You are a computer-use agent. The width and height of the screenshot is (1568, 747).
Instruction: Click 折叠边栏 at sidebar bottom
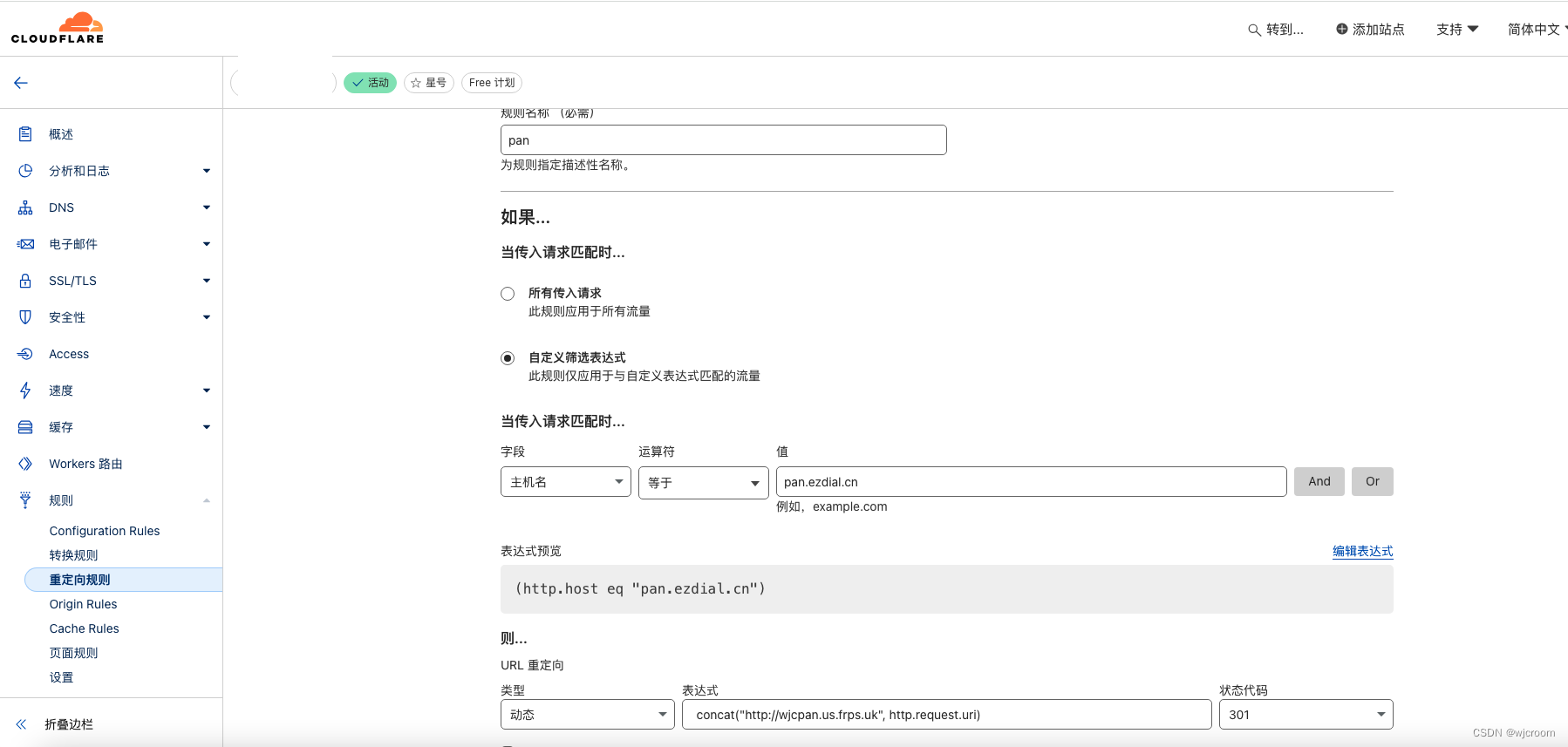pos(69,724)
